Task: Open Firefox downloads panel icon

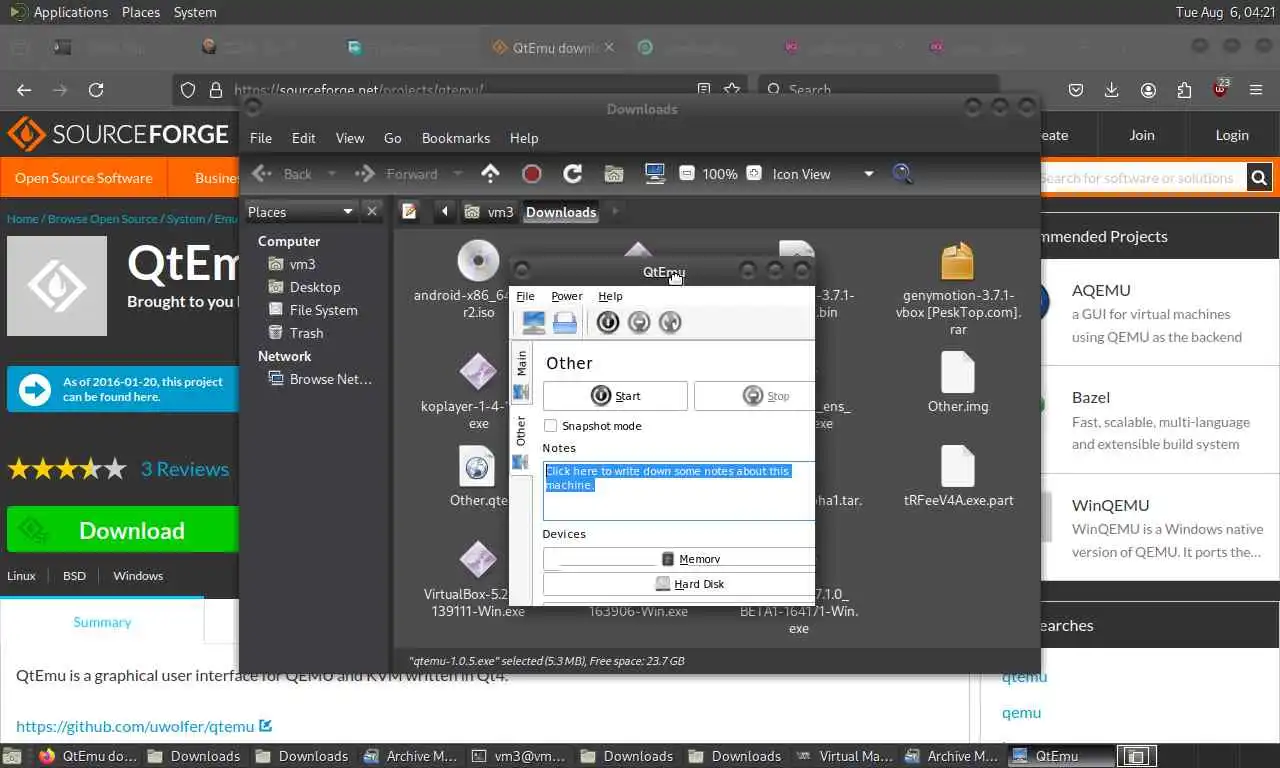Action: [1111, 90]
